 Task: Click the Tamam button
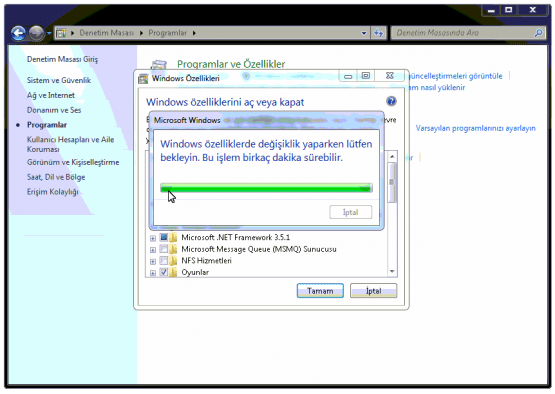click(320, 291)
